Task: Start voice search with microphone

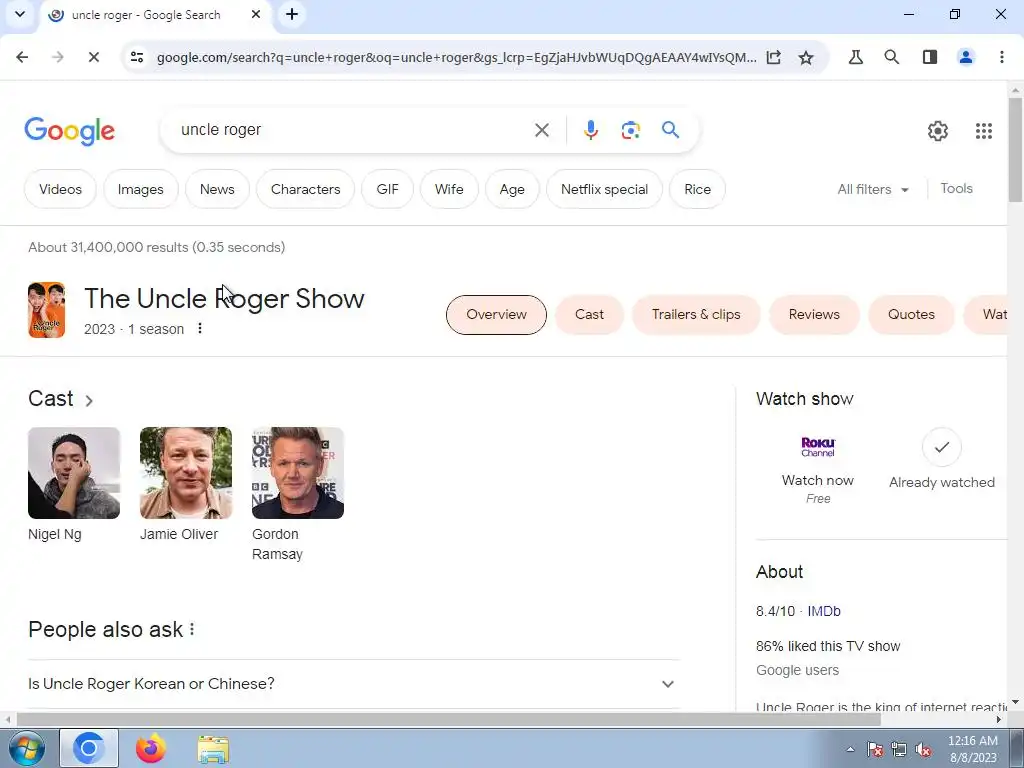Action: point(590,130)
